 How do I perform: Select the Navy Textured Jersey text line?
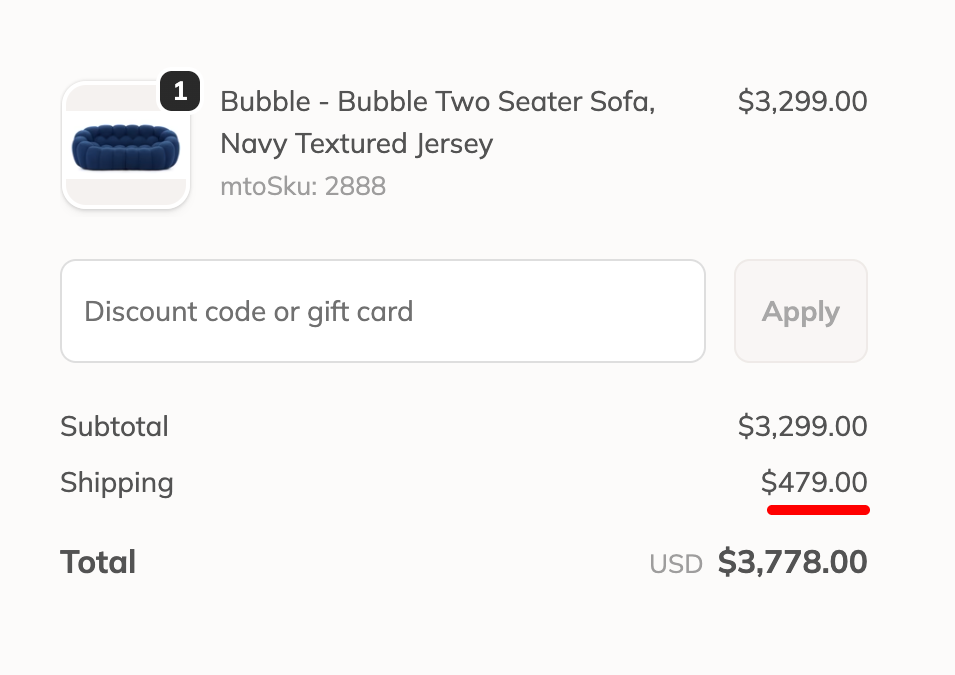[x=356, y=144]
